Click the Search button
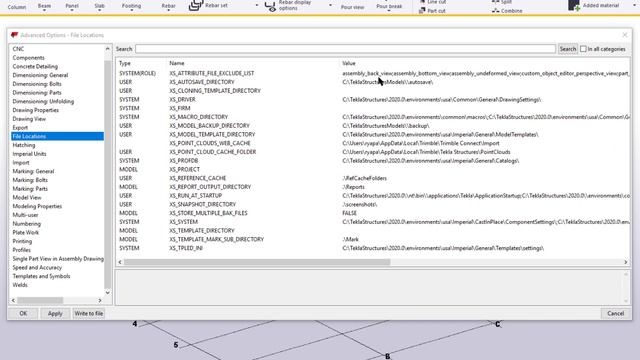The image size is (640, 360). click(x=568, y=49)
